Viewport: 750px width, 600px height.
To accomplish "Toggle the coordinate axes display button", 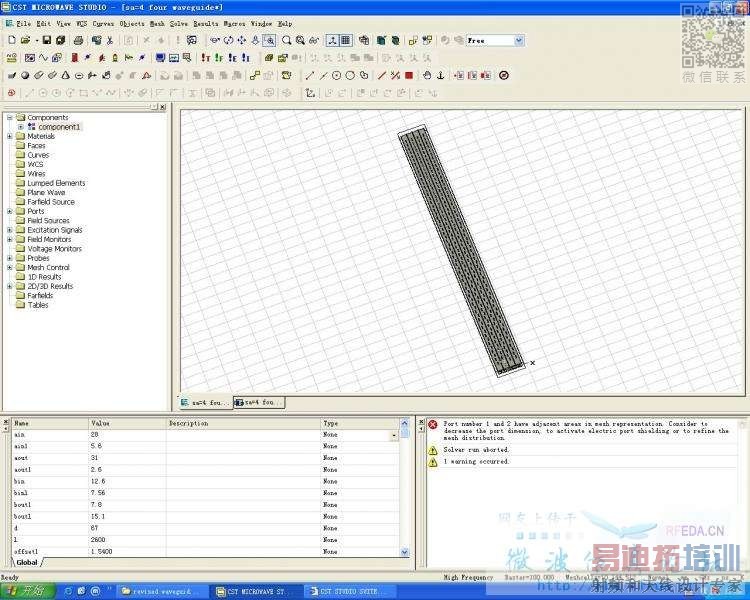I will [x=332, y=40].
